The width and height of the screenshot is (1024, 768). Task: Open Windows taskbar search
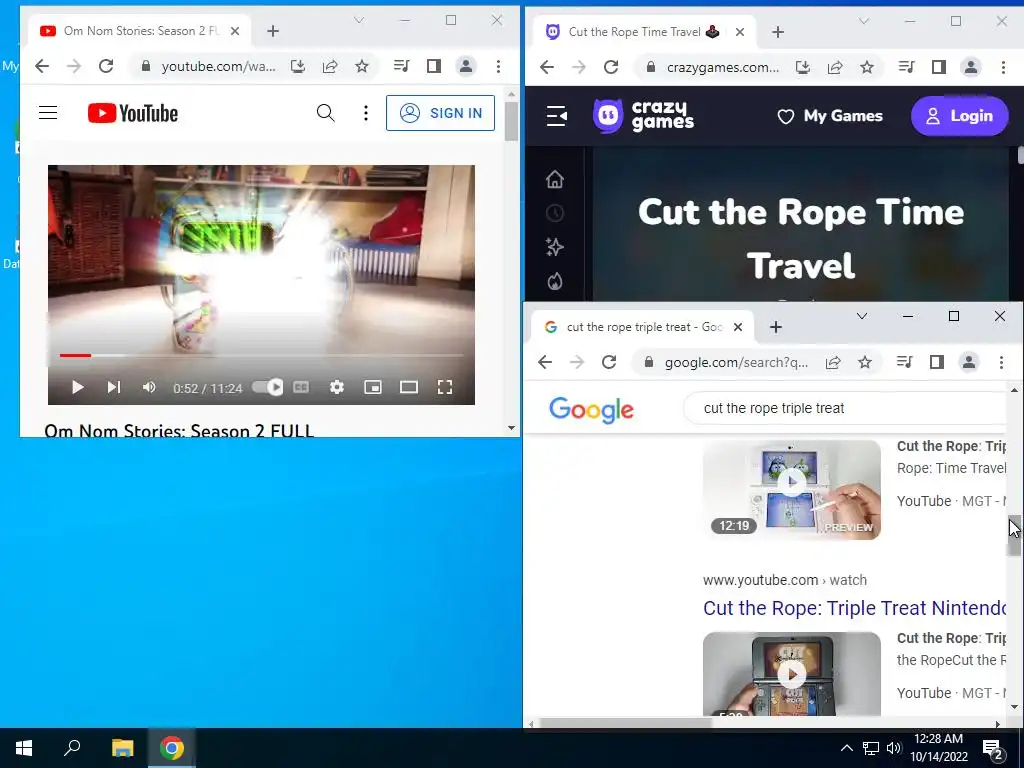tap(72, 748)
